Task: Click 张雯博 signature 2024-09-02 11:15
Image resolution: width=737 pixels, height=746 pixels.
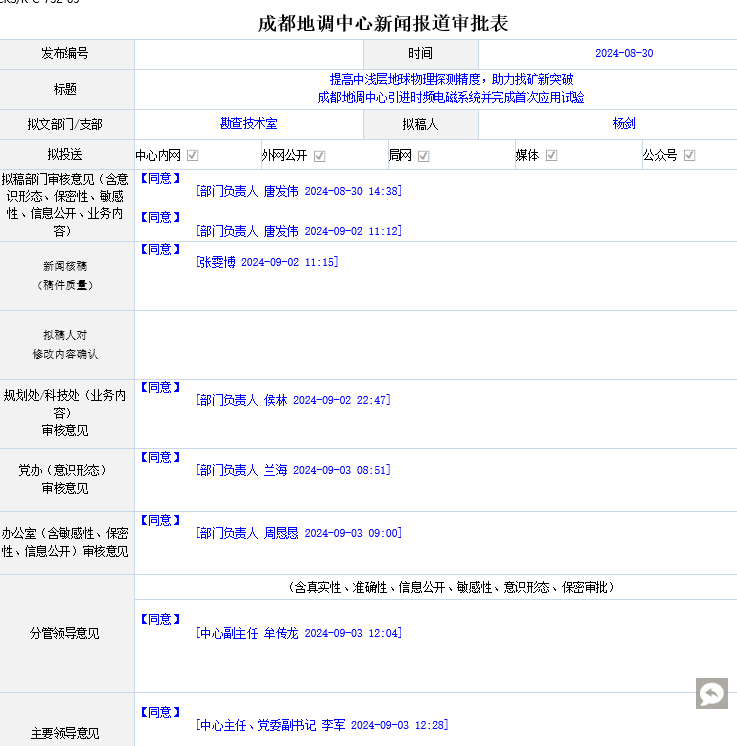Action: pyautogui.click(x=267, y=262)
